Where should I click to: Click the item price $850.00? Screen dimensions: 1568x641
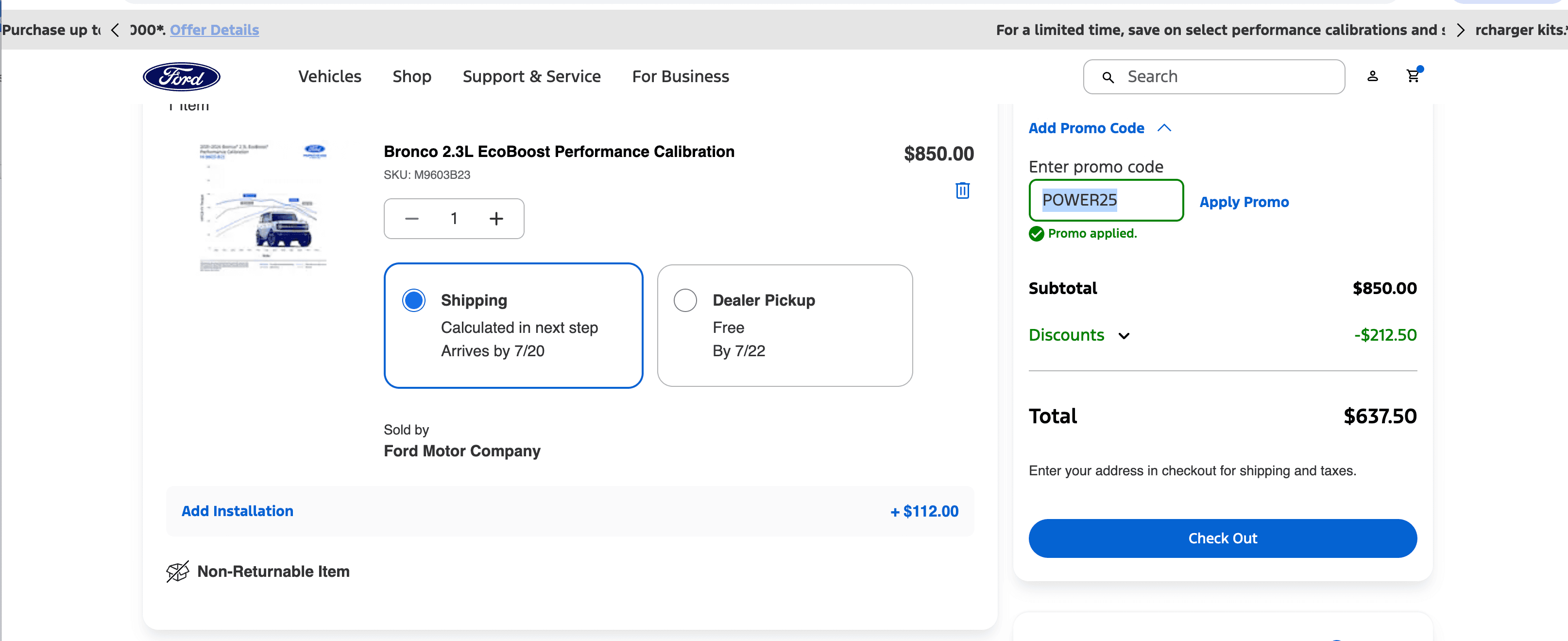(938, 154)
